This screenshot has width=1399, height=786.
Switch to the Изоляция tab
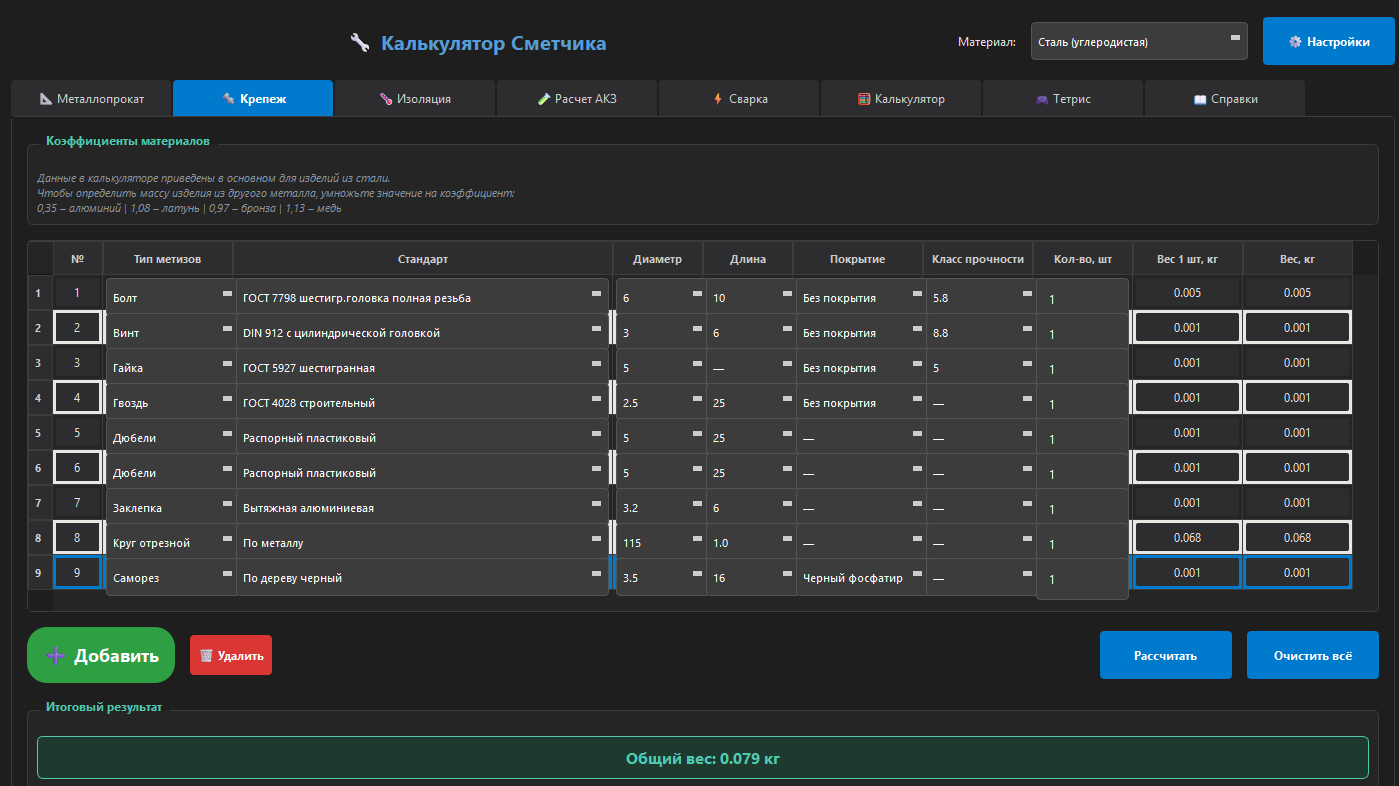point(415,99)
